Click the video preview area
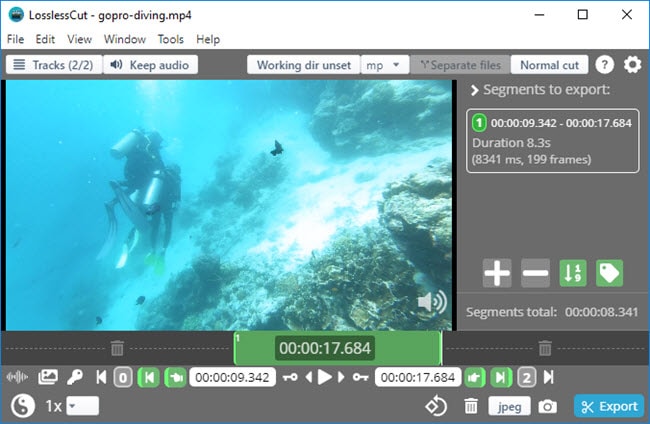 pyautogui.click(x=228, y=205)
